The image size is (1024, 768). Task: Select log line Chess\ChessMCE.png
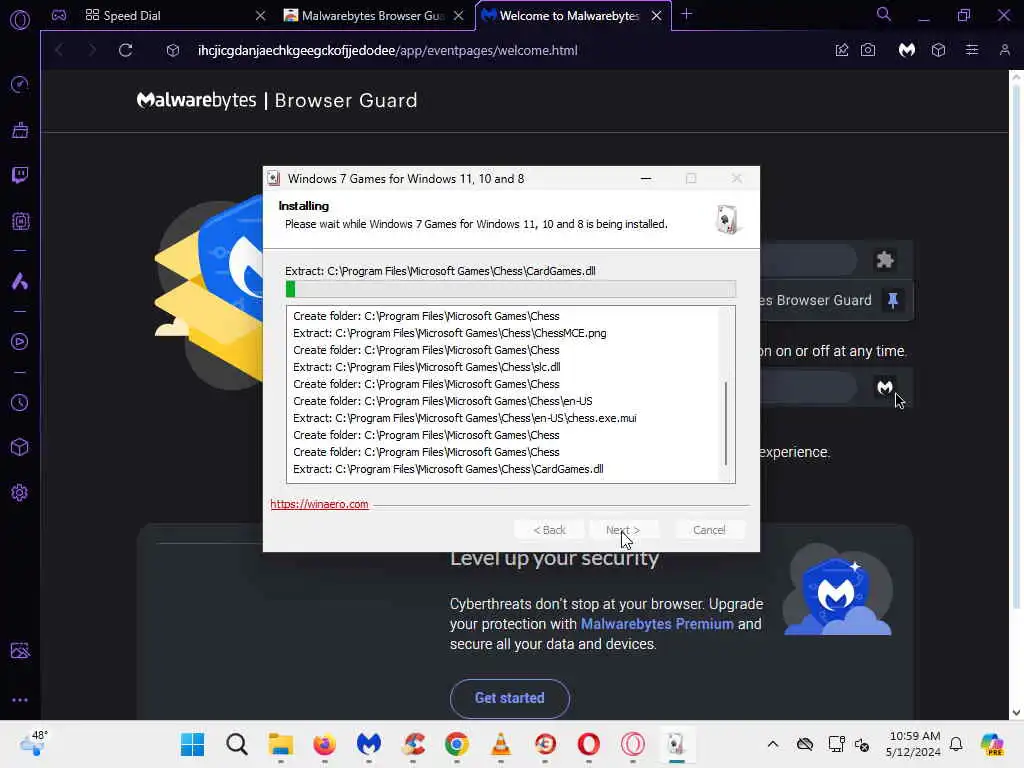click(449, 333)
